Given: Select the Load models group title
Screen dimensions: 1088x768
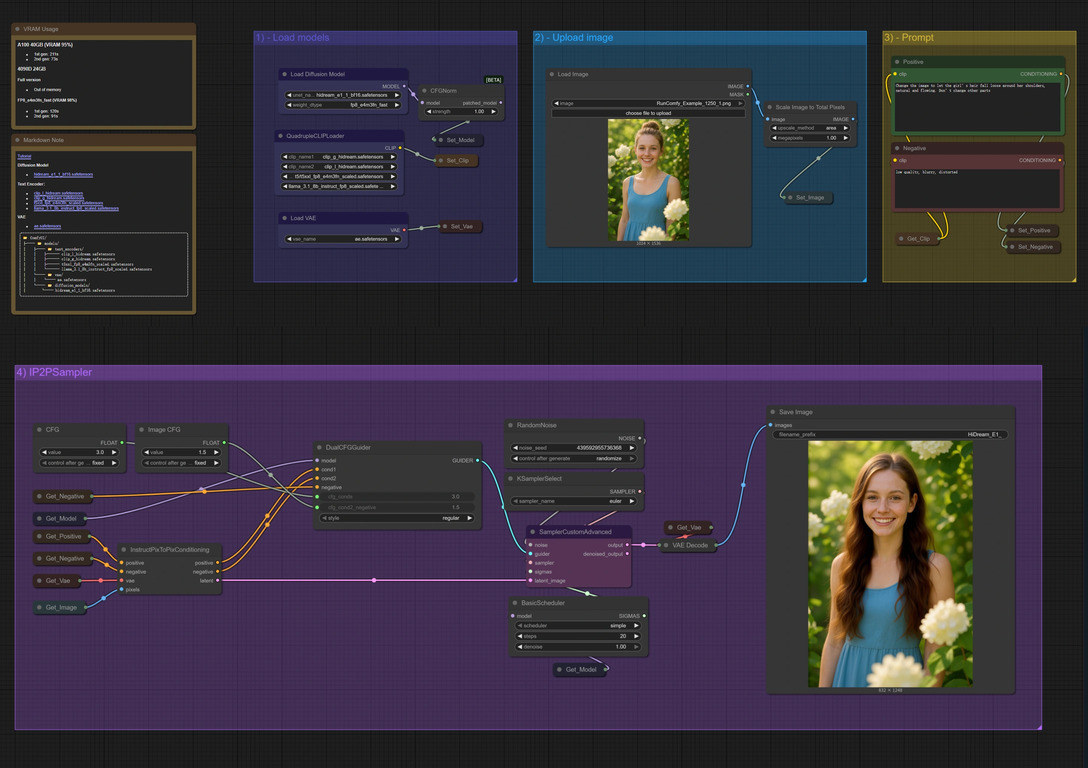Looking at the screenshot, I should (x=292, y=38).
